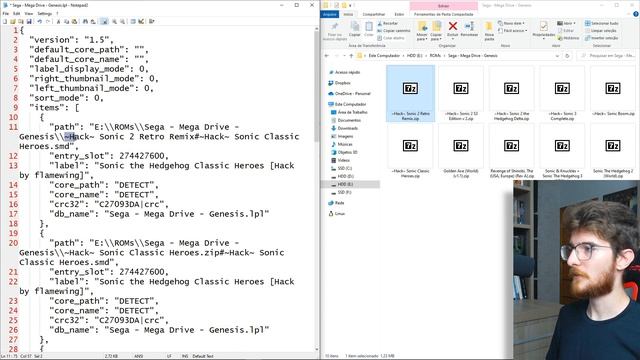
Task: Open the Abrir dropdown in the ribbon
Action: coord(567,23)
